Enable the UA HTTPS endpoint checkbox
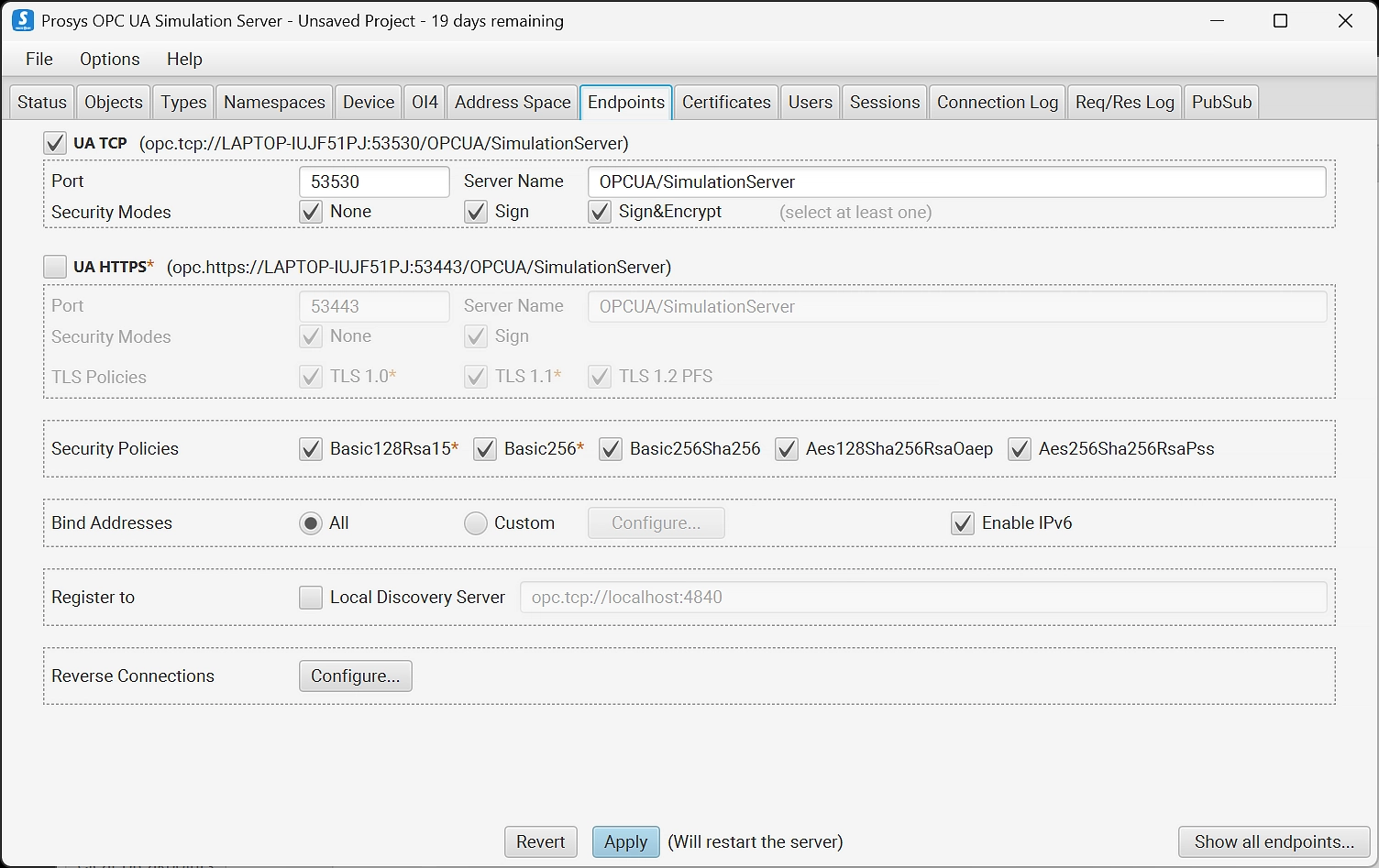The height and width of the screenshot is (868, 1379). (55, 267)
